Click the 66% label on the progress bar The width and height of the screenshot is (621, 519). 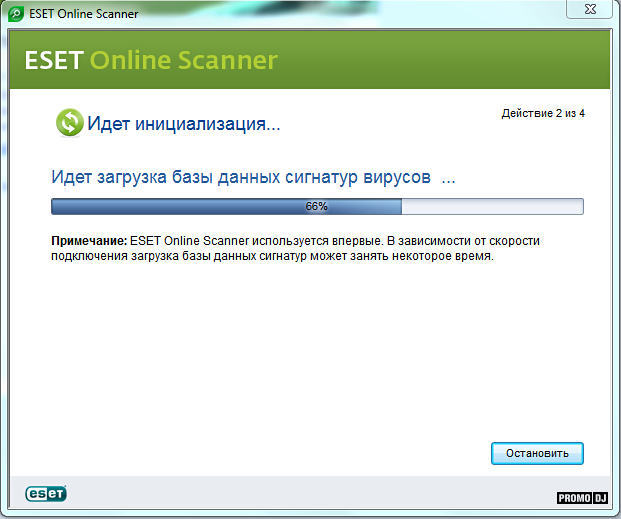pyautogui.click(x=316, y=206)
